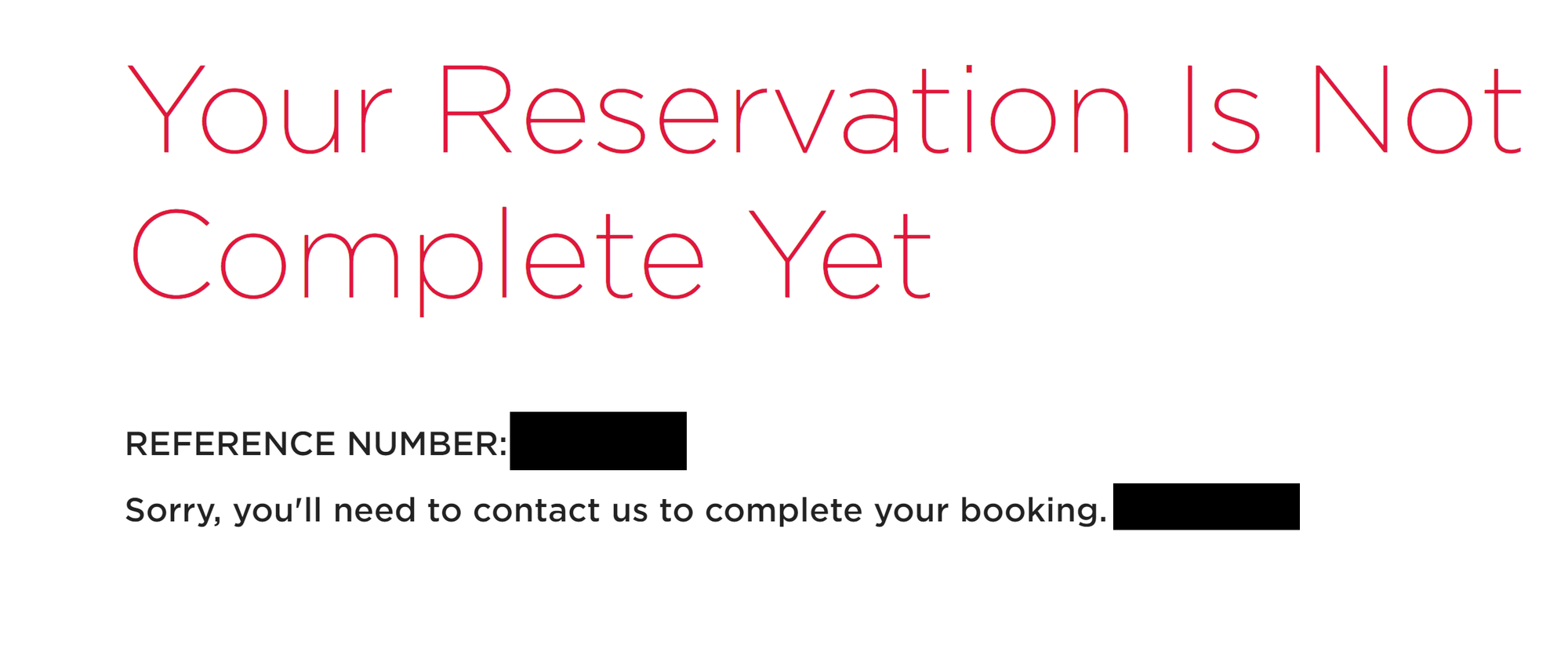The height and width of the screenshot is (662, 1568).
Task: Click the word "NUMBER:" in the label
Action: pos(426,444)
